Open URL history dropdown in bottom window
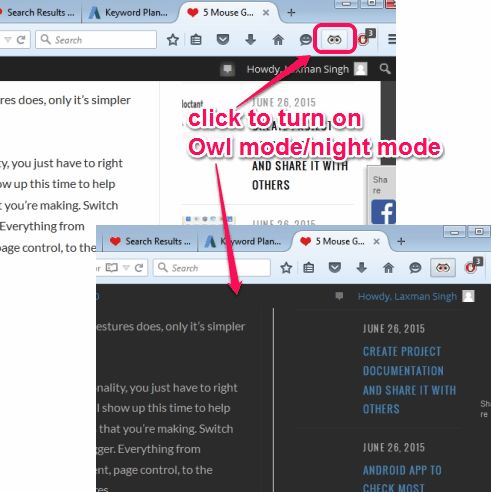Screen dimensions: 491x492 pos(126,268)
